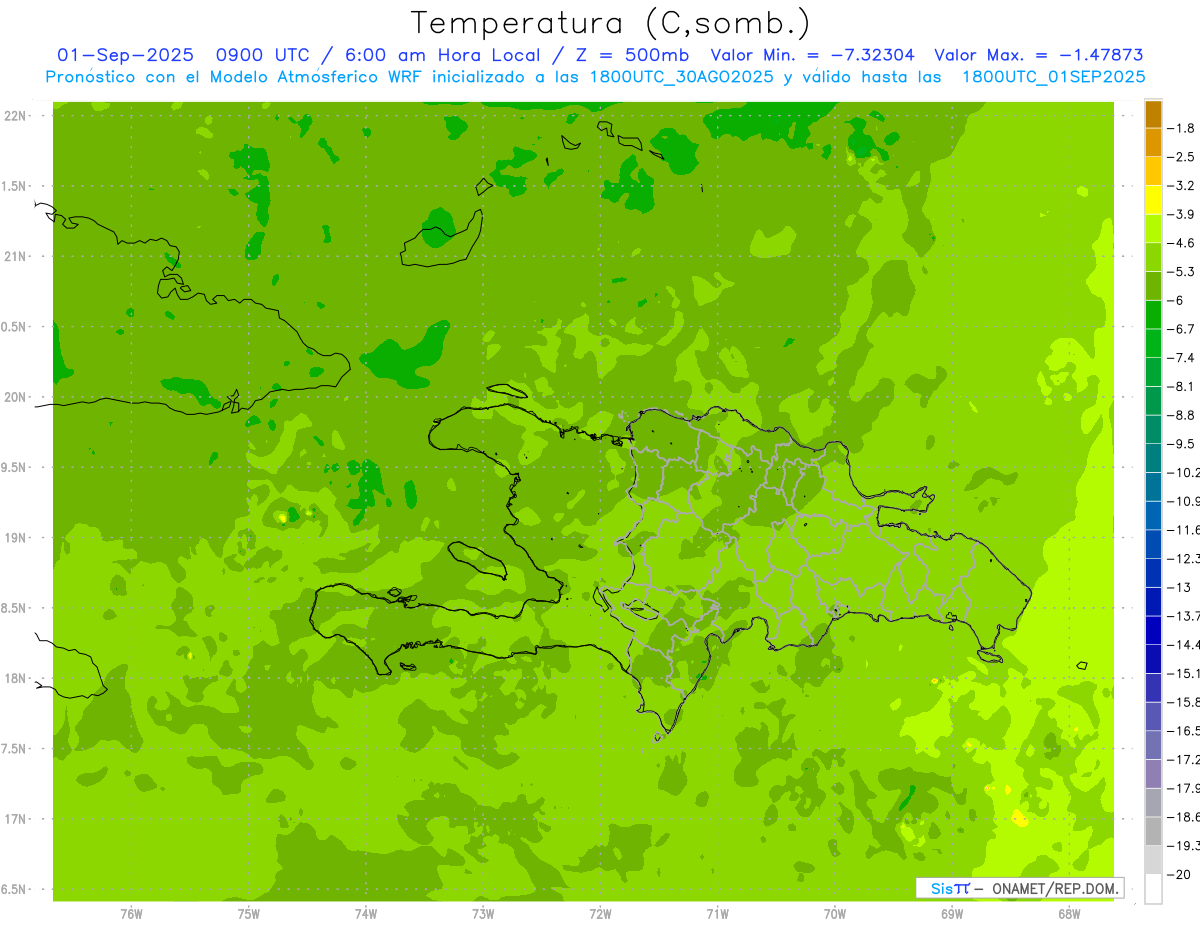Click the "72W" longitude label
Viewport: 1200px width, 927px height.
[x=601, y=913]
